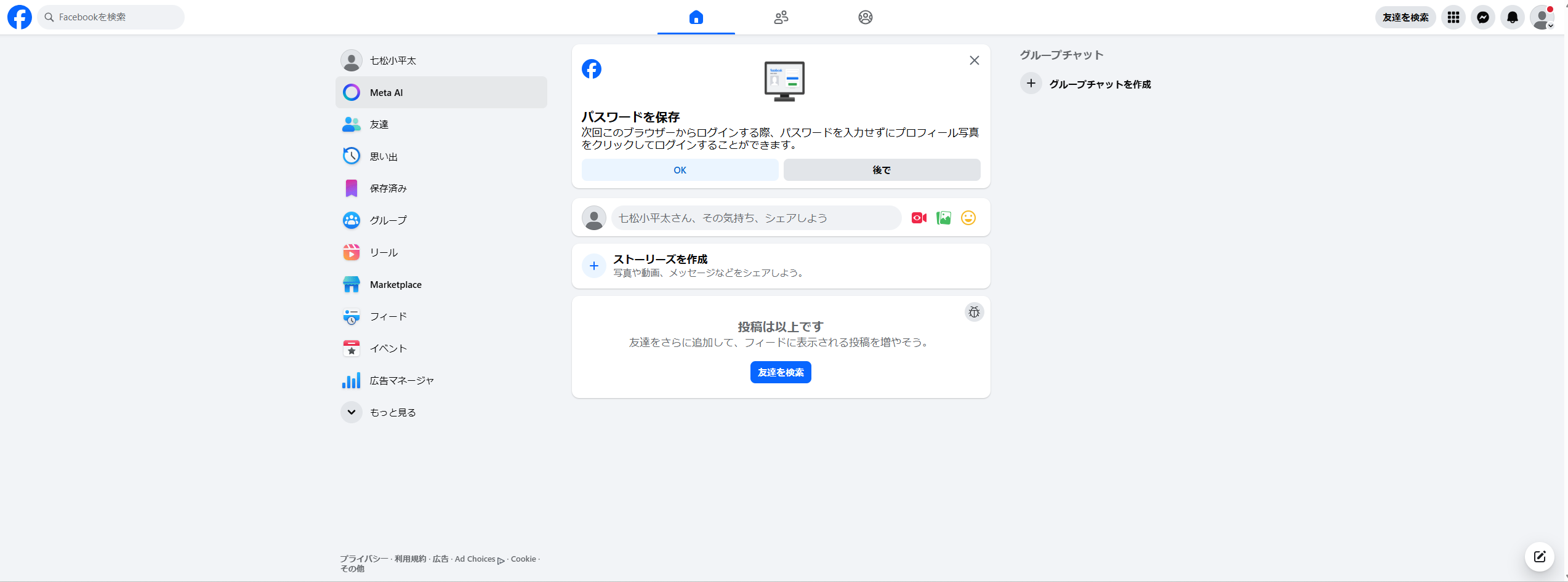This screenshot has height=582, width=1568.
Task: Start a live video from the composer
Action: pos(919,217)
